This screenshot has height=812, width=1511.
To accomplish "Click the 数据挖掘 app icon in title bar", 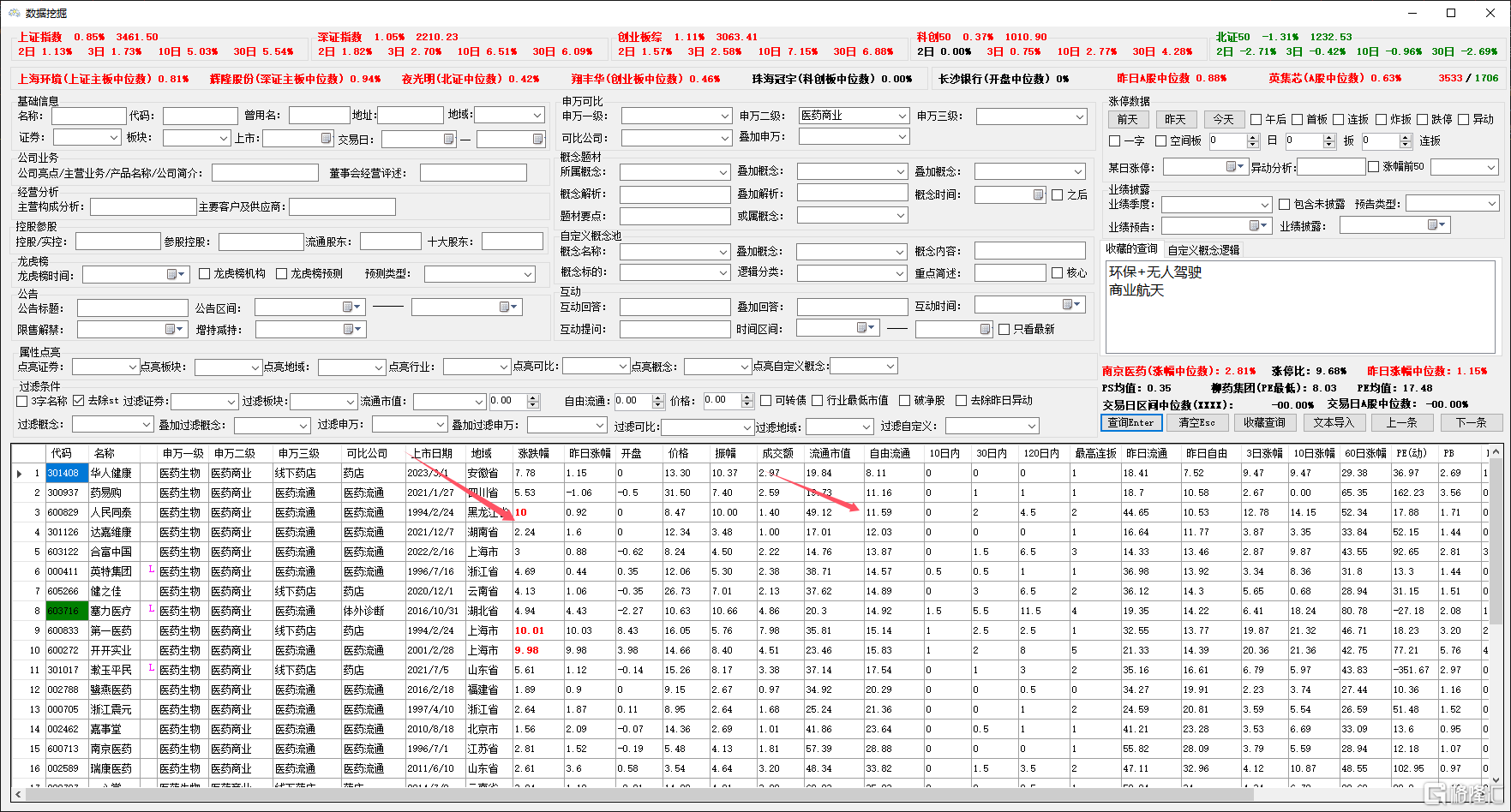I will point(15,13).
